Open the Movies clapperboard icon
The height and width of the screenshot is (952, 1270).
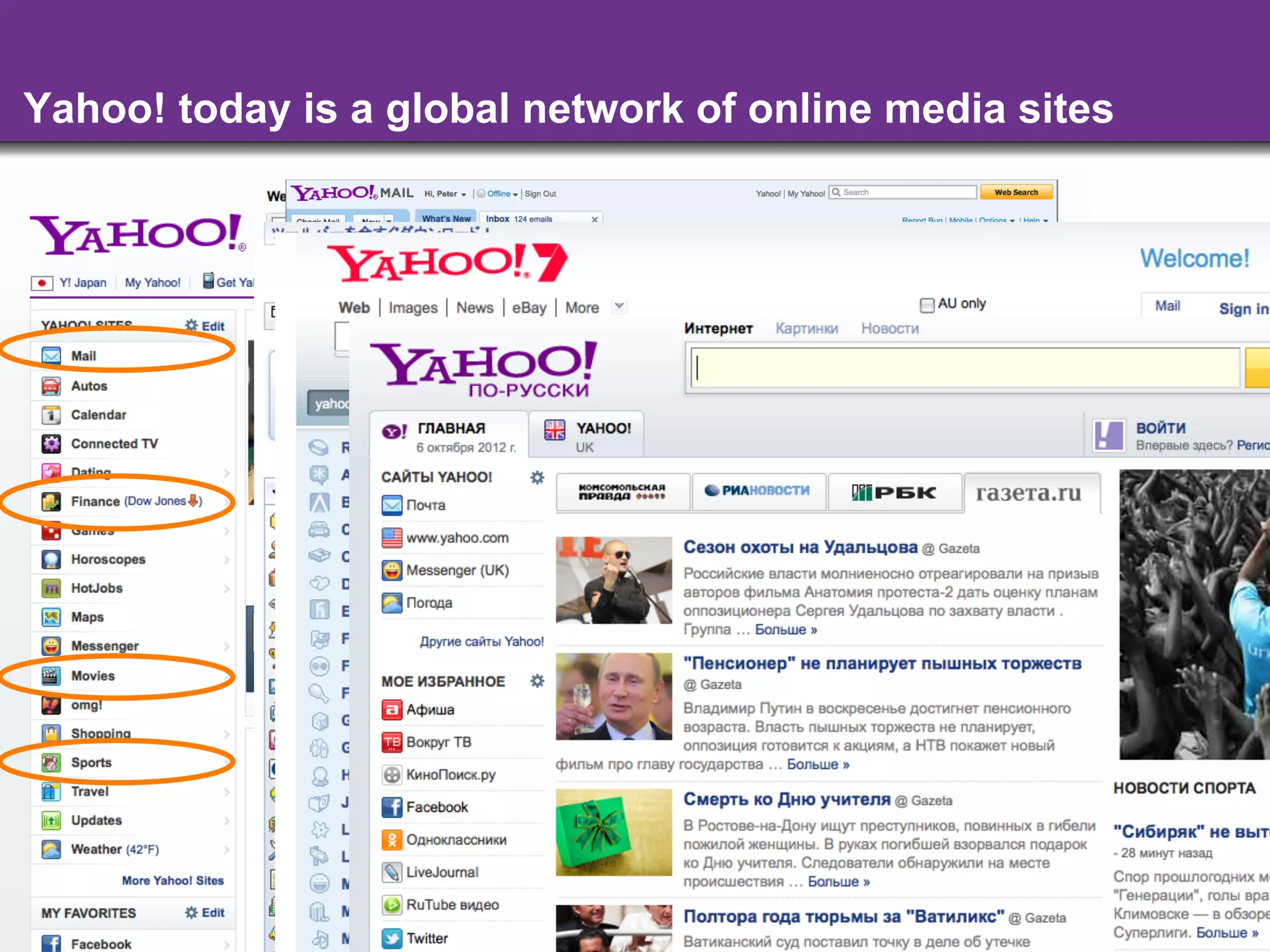[51, 676]
